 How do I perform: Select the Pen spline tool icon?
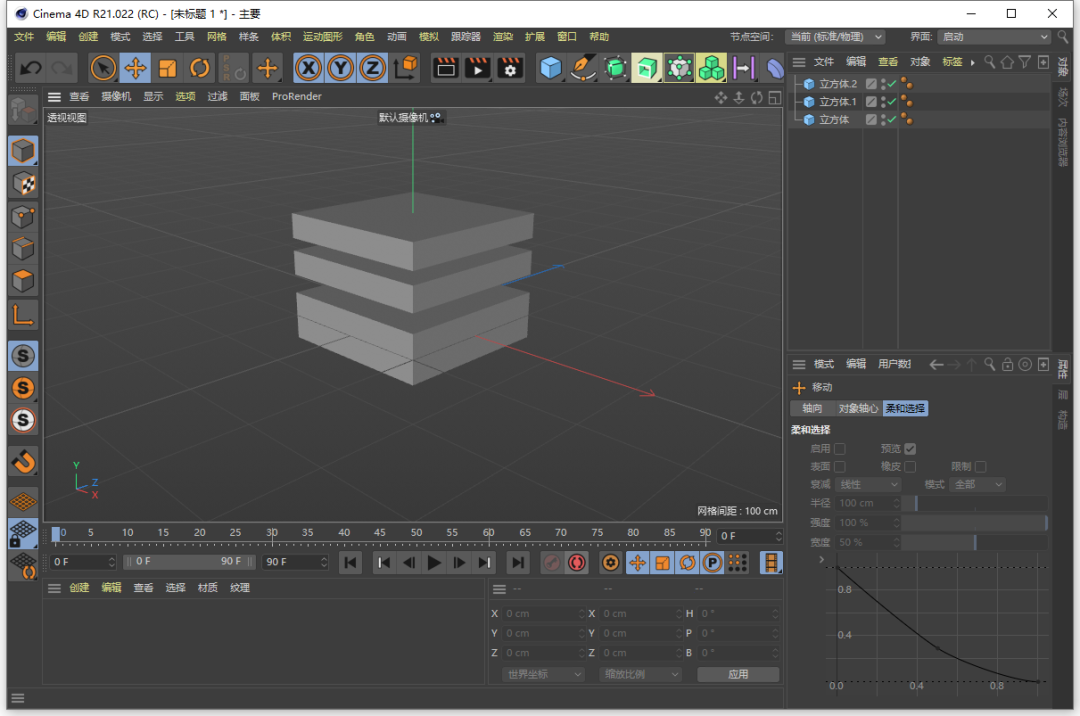(582, 68)
